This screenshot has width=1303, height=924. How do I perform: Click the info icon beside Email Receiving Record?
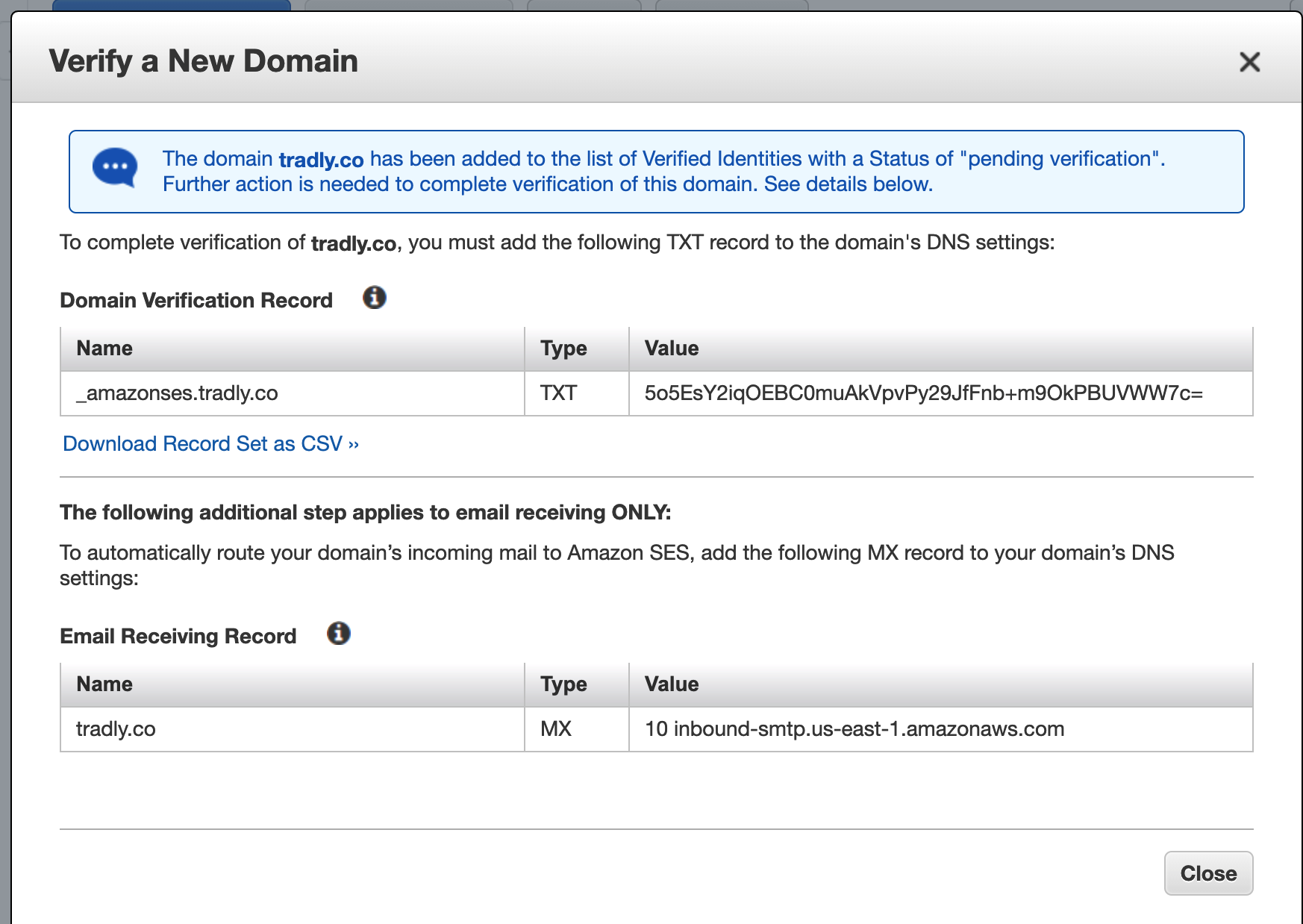tap(340, 632)
